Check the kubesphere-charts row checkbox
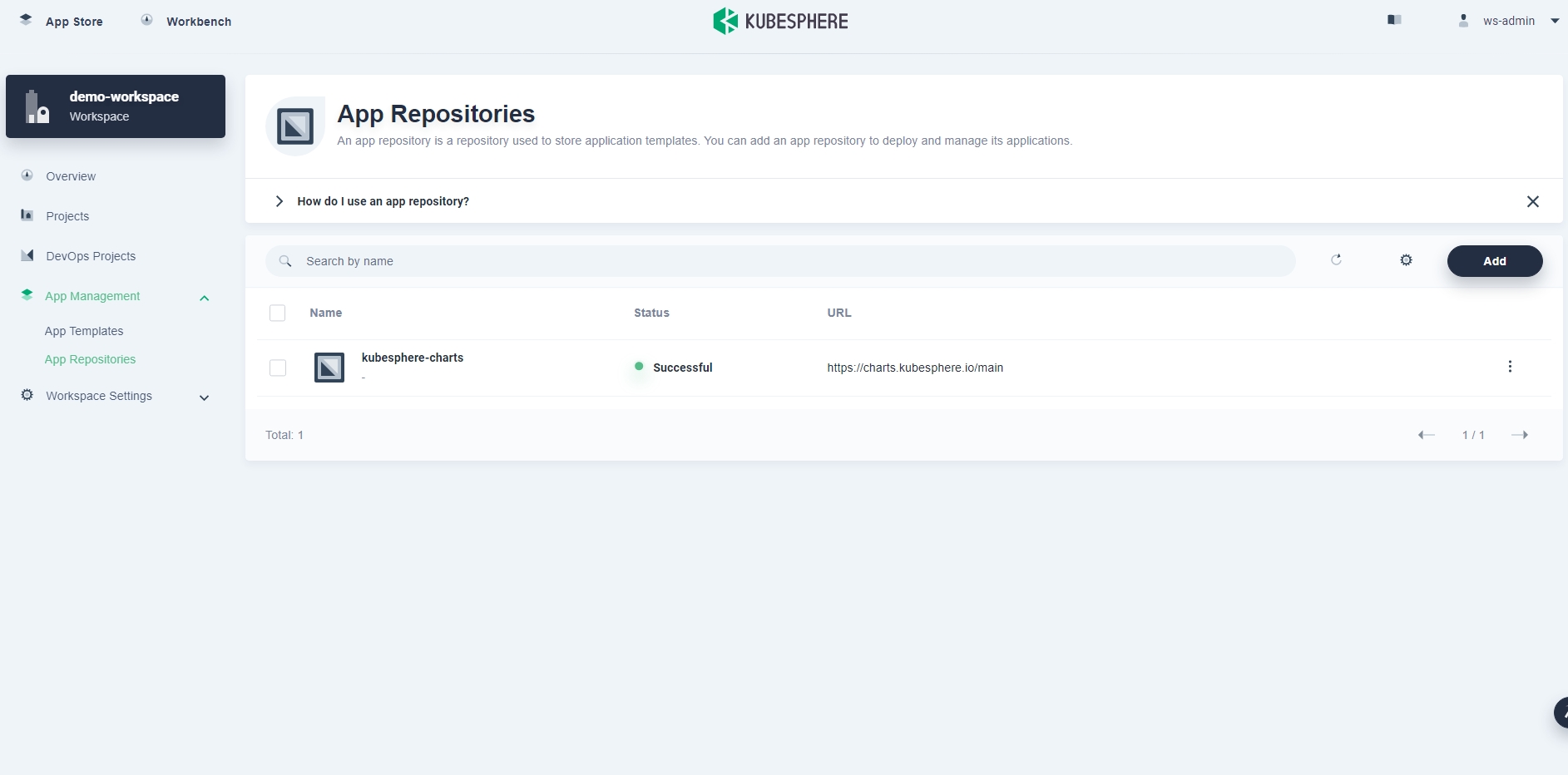The width and height of the screenshot is (1568, 775). point(278,368)
